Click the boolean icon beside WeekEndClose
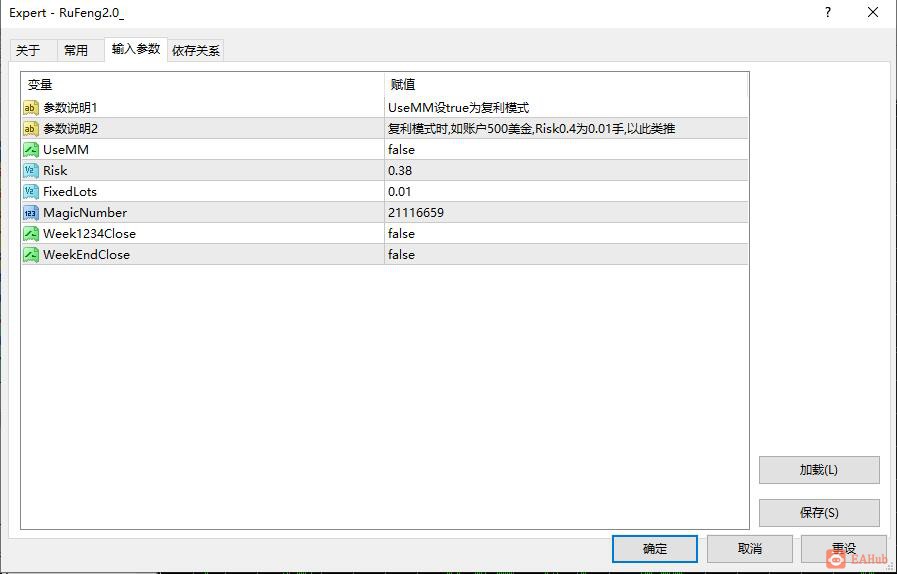Screen dimensions: 897x574 pyautogui.click(x=31, y=255)
